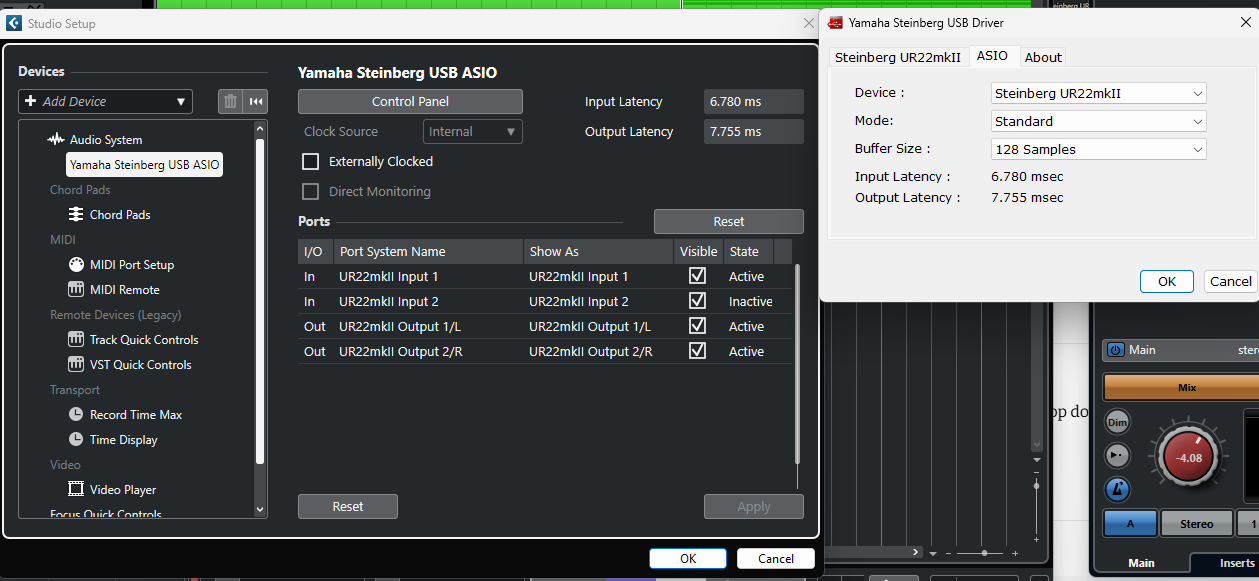Click the Input Latency value field
Screen dimensions: 1259x581
754,101
